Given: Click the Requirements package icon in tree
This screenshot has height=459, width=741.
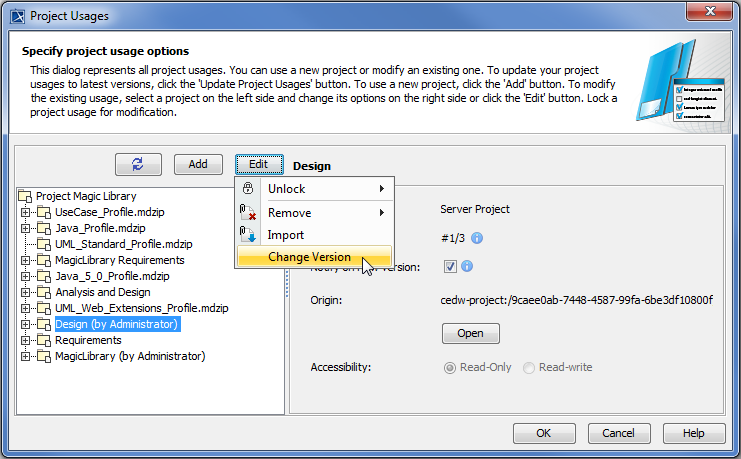Looking at the screenshot, I should pos(43,340).
